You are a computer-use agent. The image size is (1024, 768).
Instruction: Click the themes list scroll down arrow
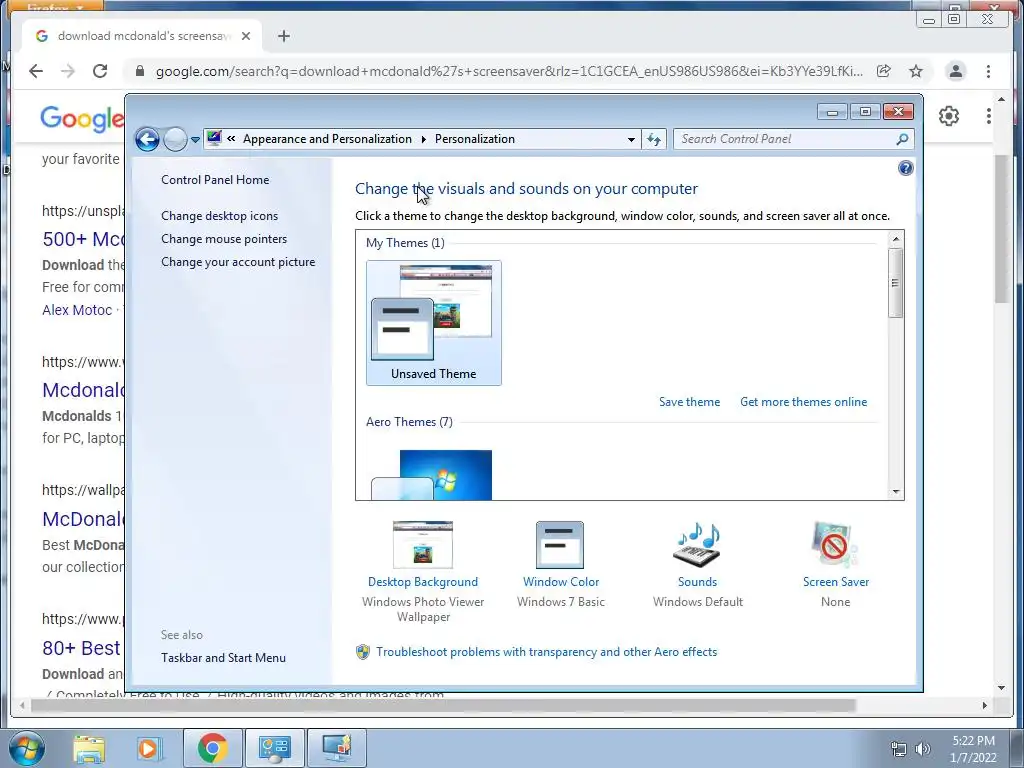pos(896,491)
